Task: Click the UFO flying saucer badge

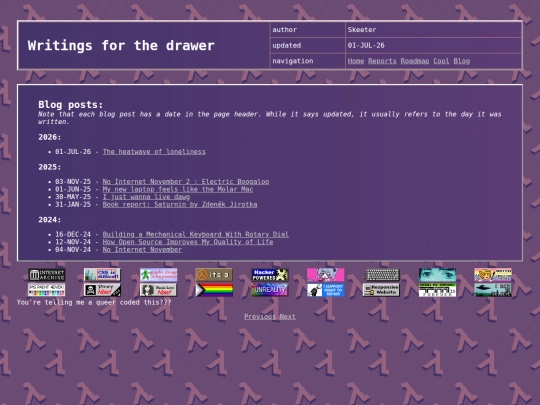Action: tap(493, 290)
